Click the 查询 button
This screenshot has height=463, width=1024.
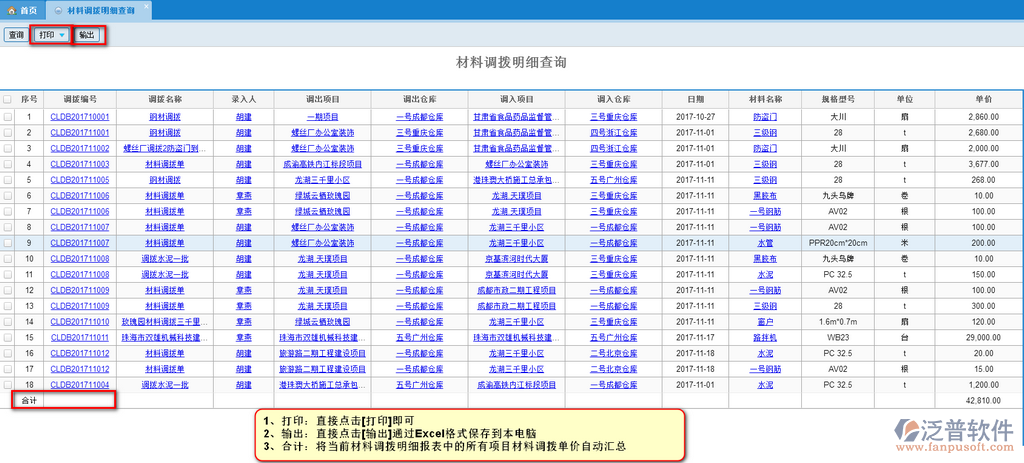tap(16, 35)
